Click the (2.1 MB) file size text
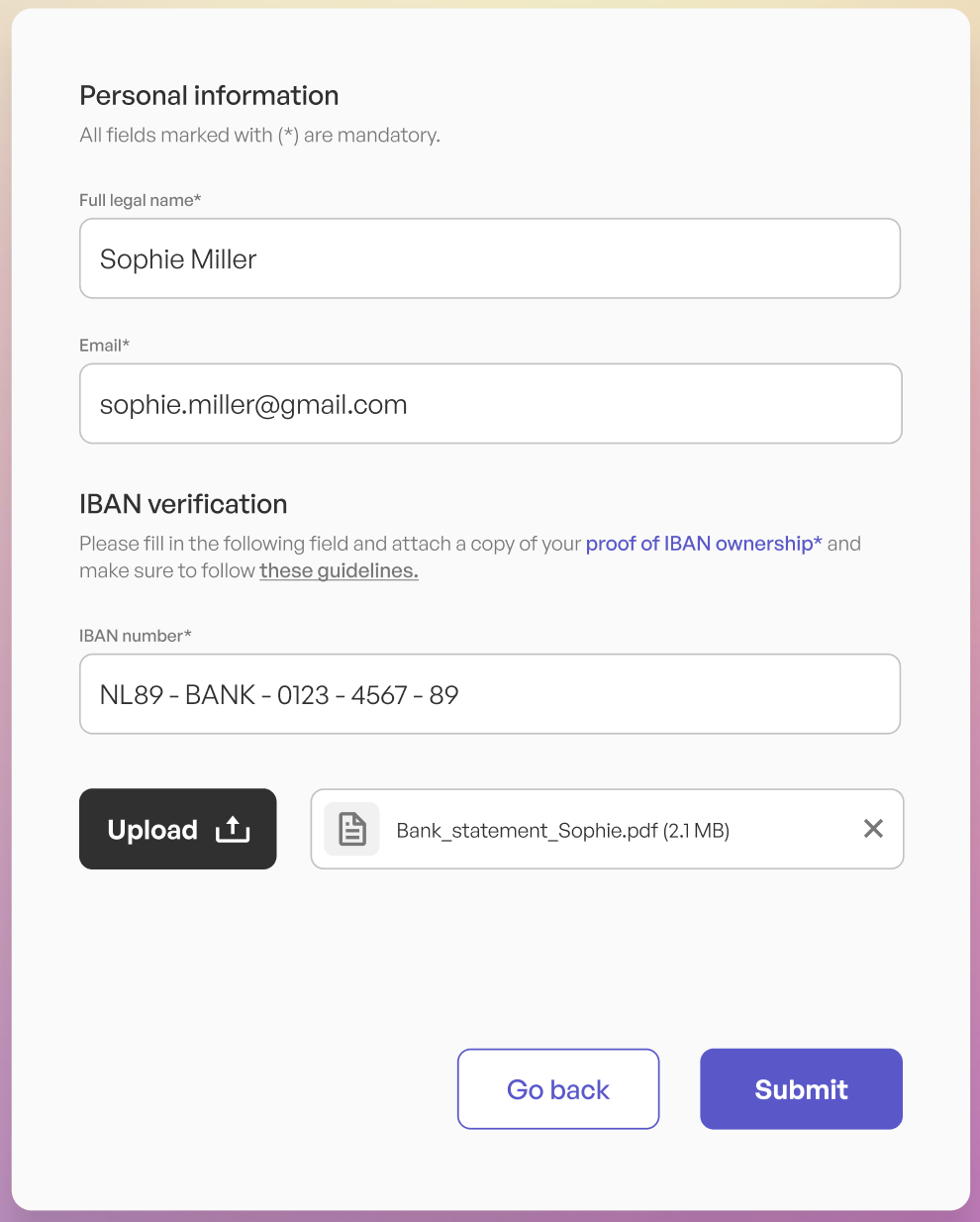Image resolution: width=980 pixels, height=1222 pixels. [x=696, y=831]
